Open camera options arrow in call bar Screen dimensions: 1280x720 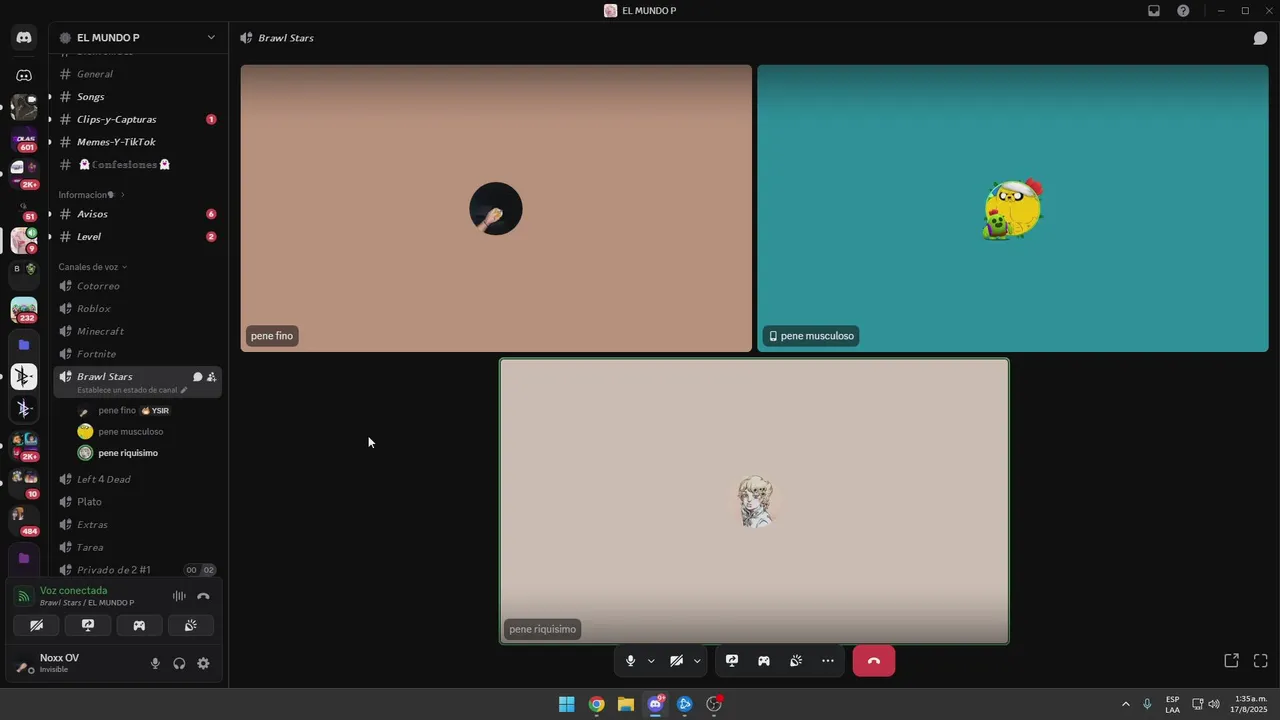click(x=697, y=661)
